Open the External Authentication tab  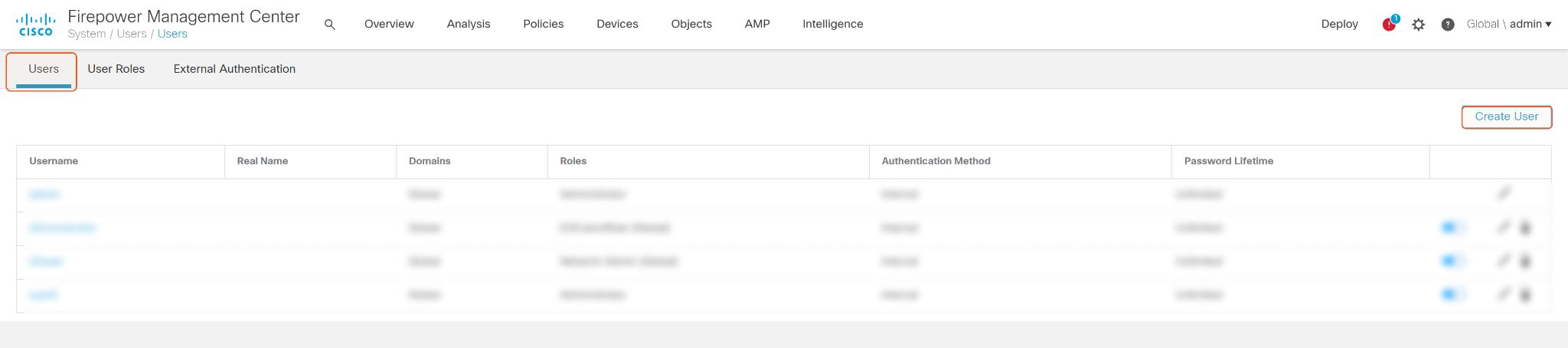click(x=234, y=69)
